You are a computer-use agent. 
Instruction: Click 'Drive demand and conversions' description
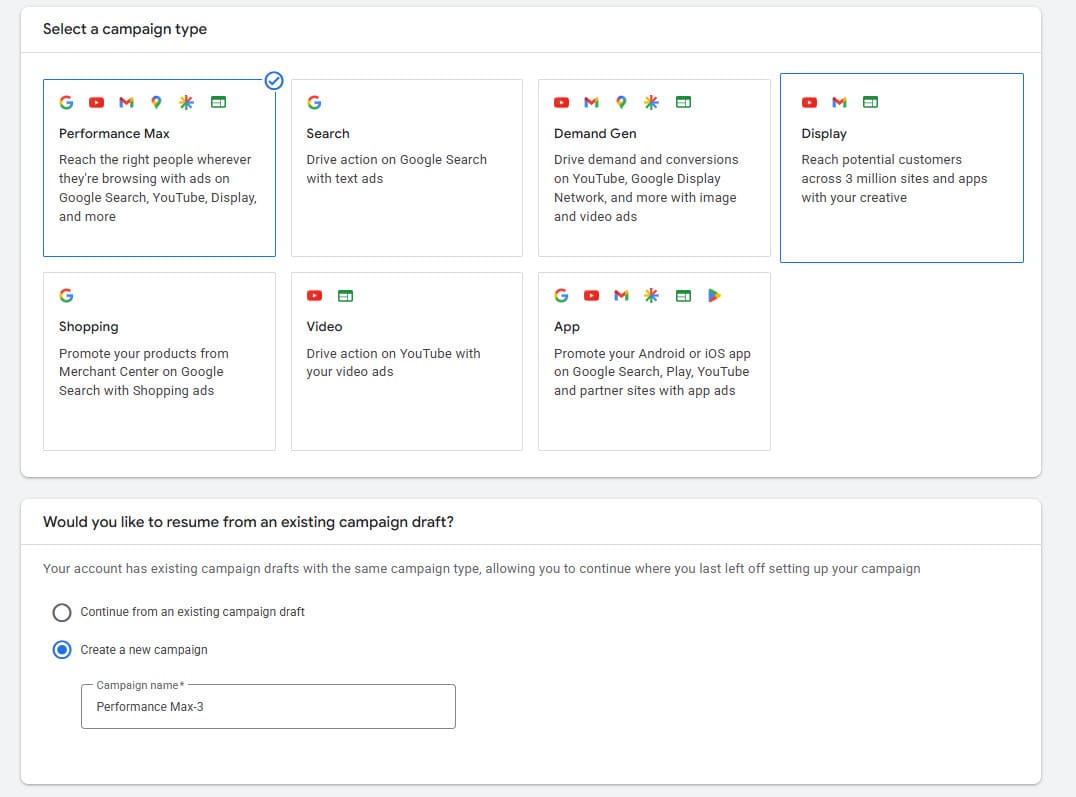pyautogui.click(x=646, y=188)
